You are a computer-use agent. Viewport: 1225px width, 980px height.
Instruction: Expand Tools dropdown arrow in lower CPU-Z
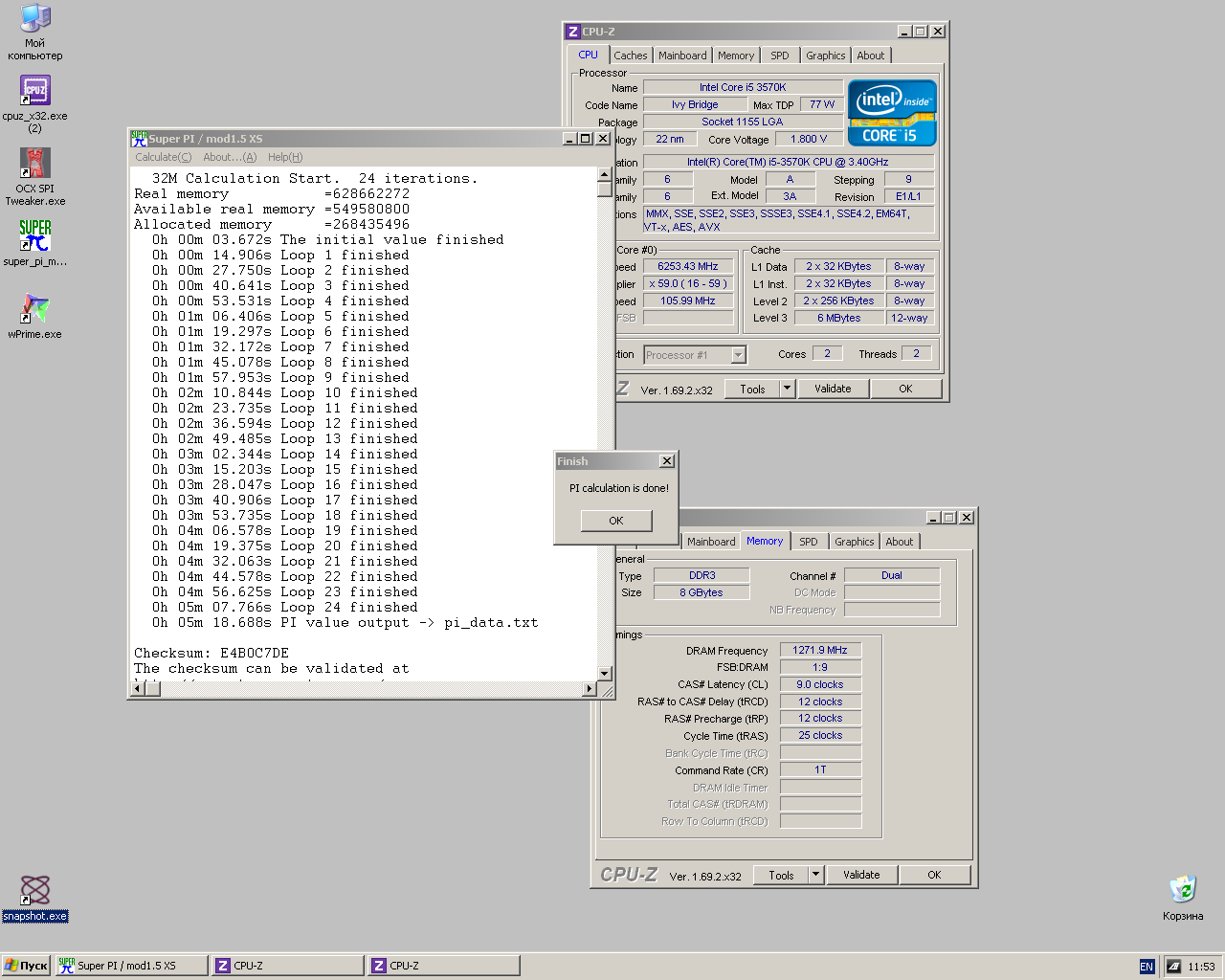coord(816,875)
